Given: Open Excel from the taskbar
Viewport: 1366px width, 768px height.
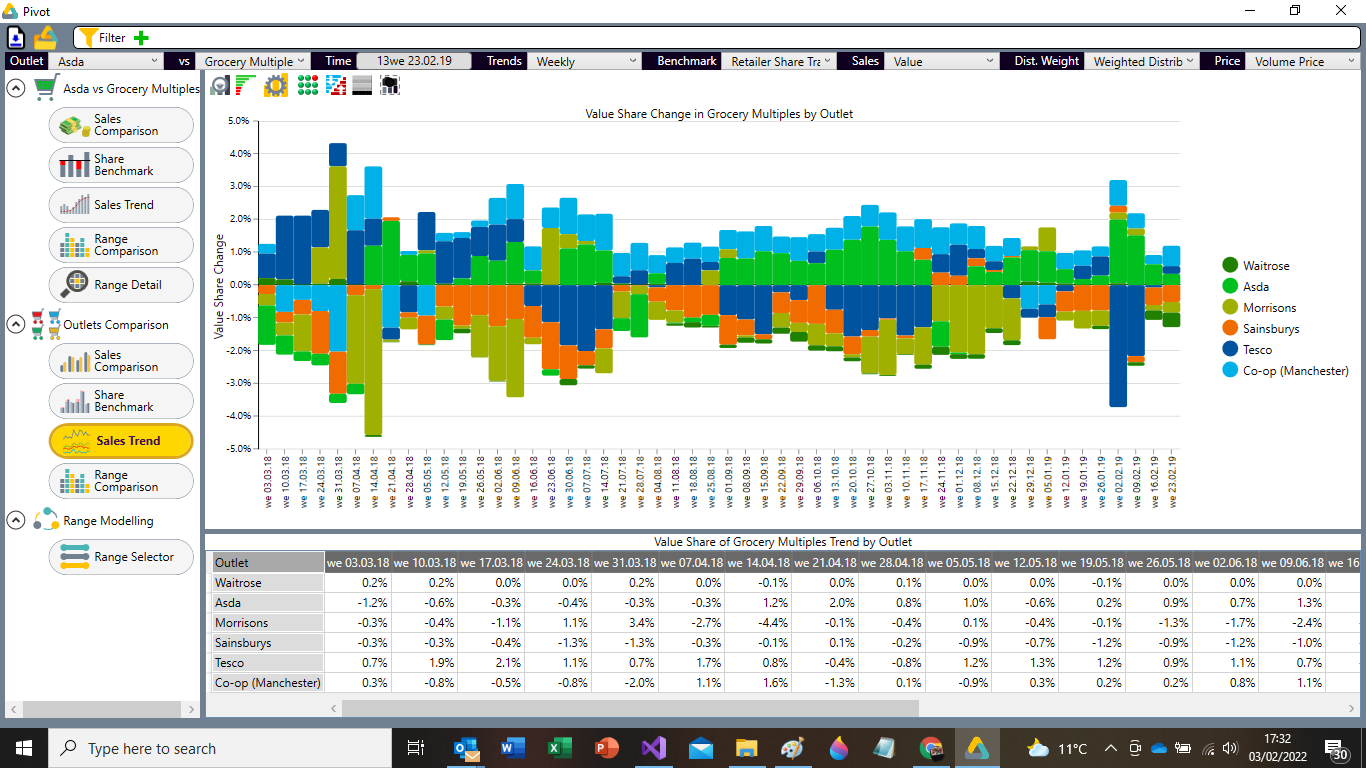Looking at the screenshot, I should coord(559,748).
